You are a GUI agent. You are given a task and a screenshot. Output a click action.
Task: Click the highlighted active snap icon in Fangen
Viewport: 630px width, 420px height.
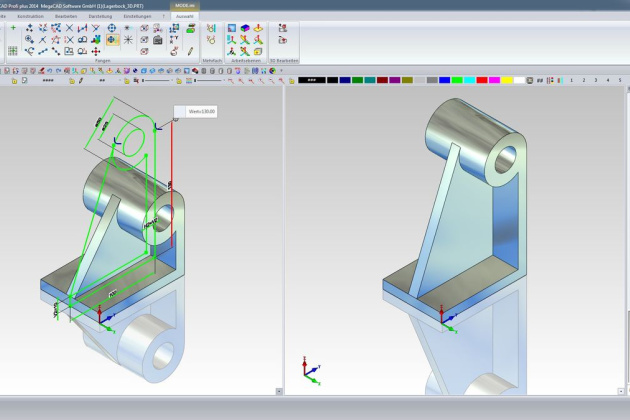pos(112,40)
